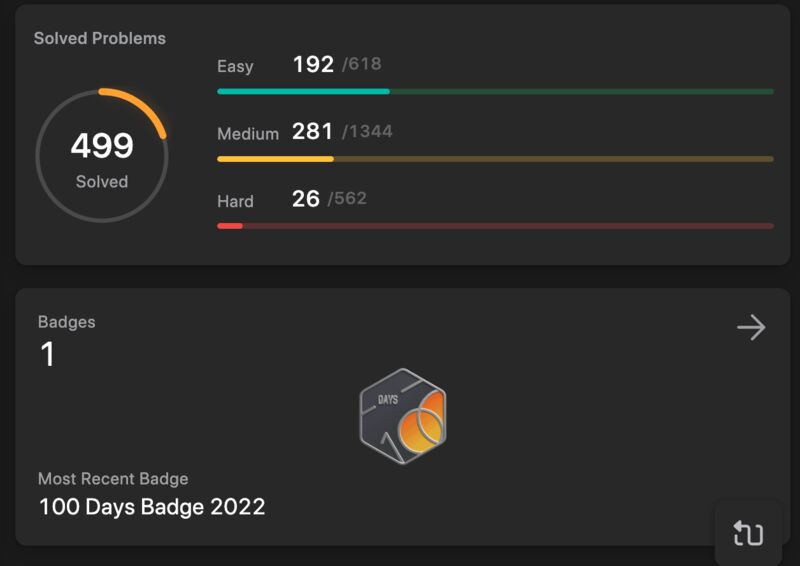Click the 100 Days hexagon badge

(x=403, y=416)
